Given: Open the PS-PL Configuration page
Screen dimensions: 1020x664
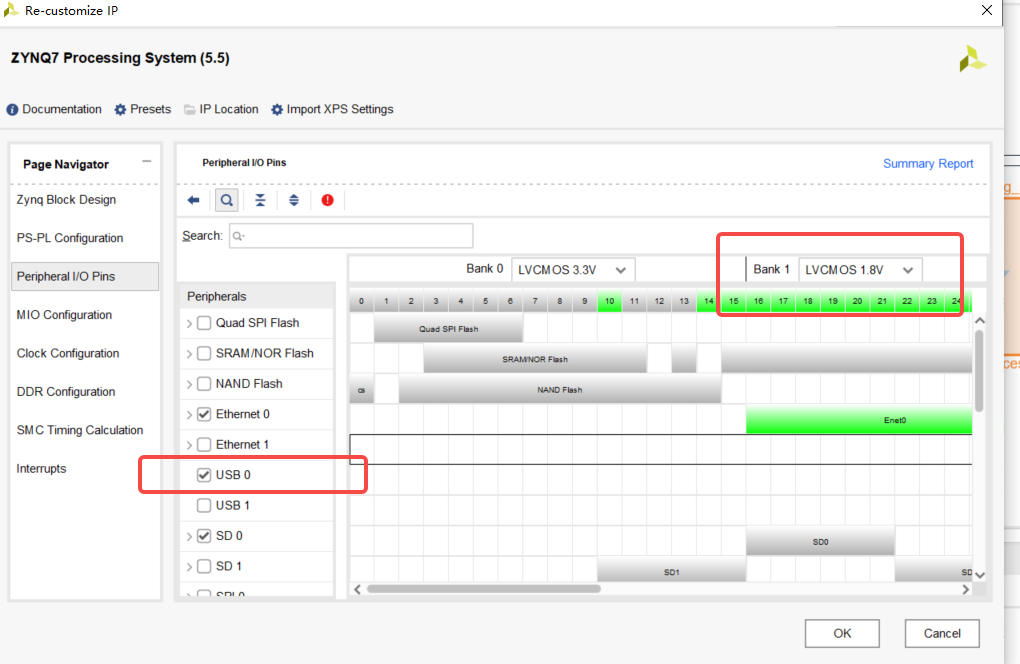Looking at the screenshot, I should pyautogui.click(x=70, y=239).
